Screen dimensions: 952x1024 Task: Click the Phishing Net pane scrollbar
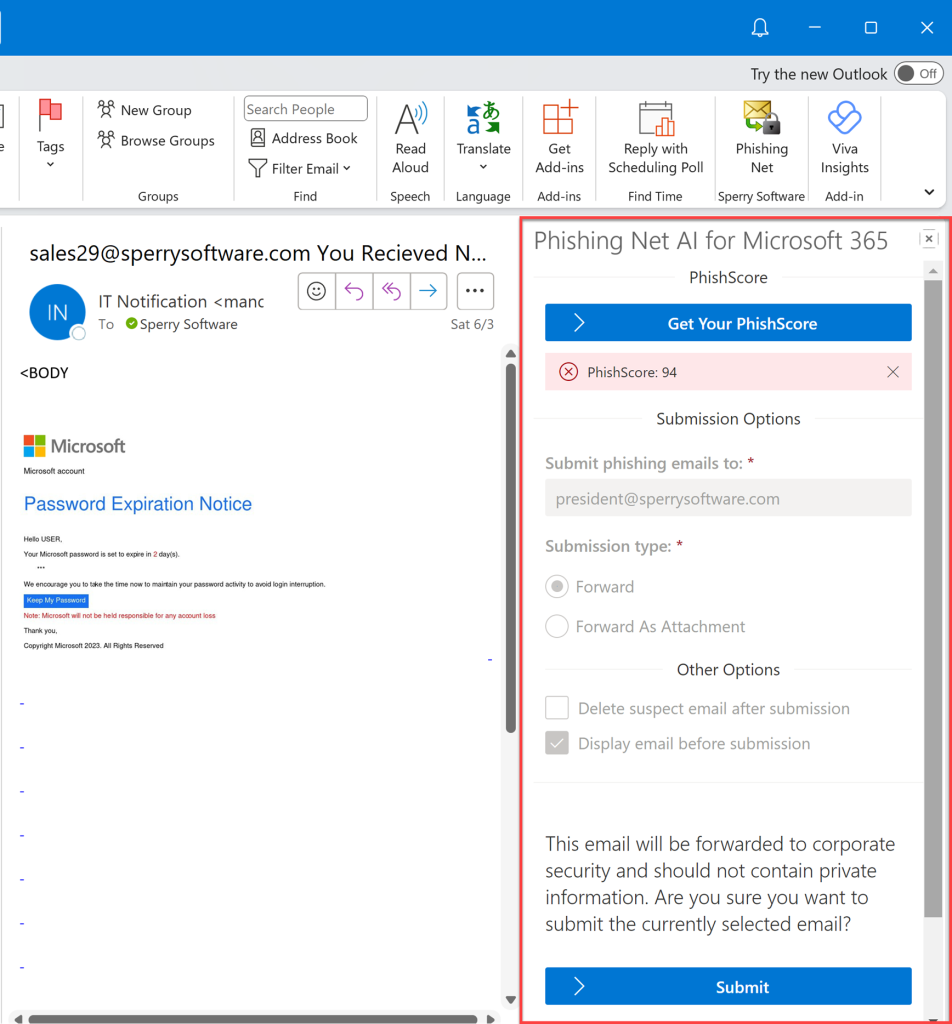tap(933, 599)
